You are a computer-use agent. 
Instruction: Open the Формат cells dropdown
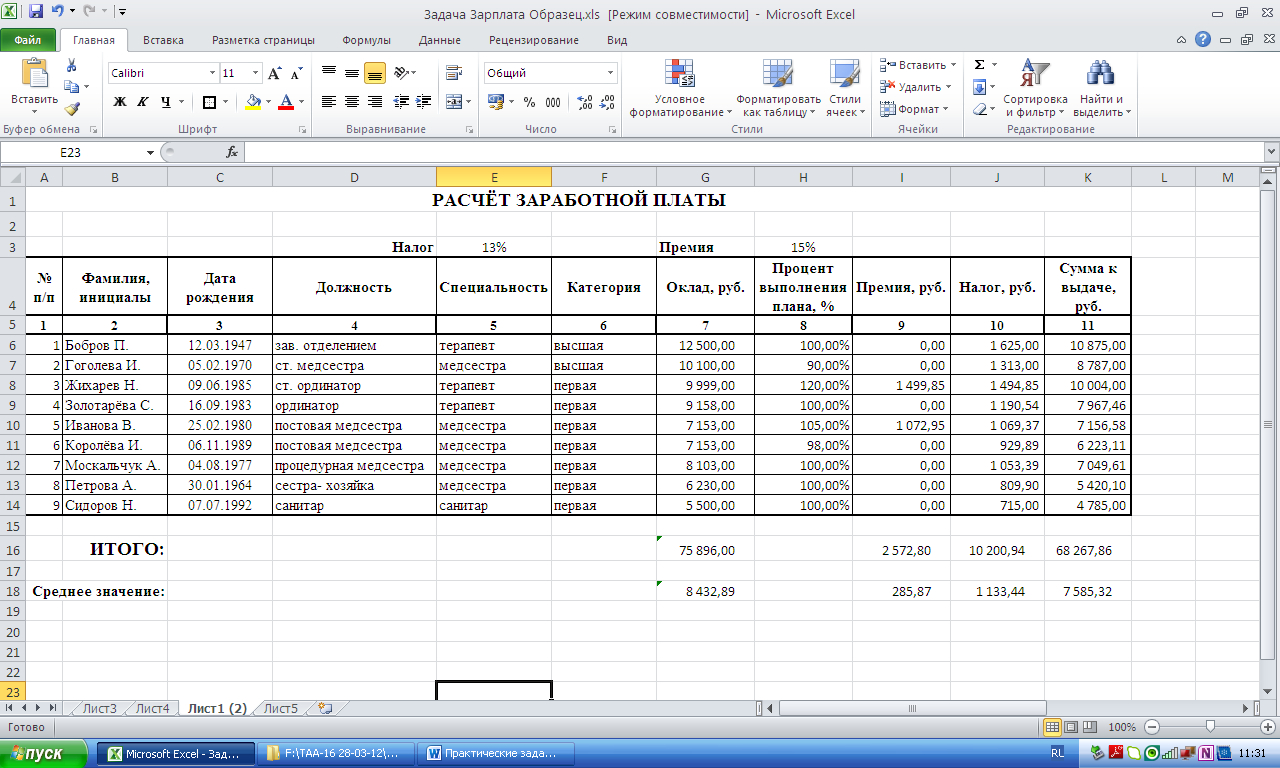tap(914, 109)
